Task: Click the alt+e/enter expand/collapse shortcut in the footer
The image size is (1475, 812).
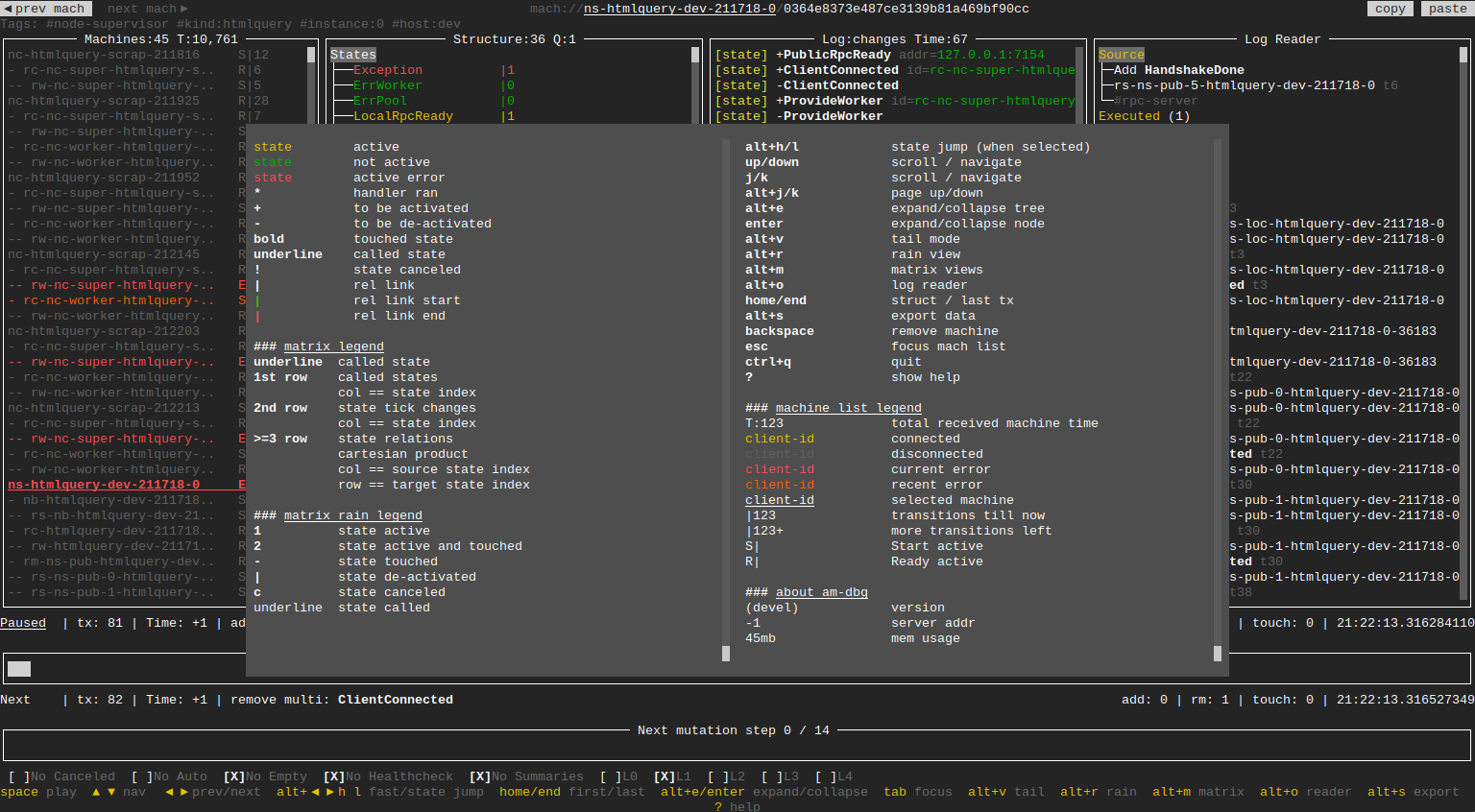Action: 764,792
